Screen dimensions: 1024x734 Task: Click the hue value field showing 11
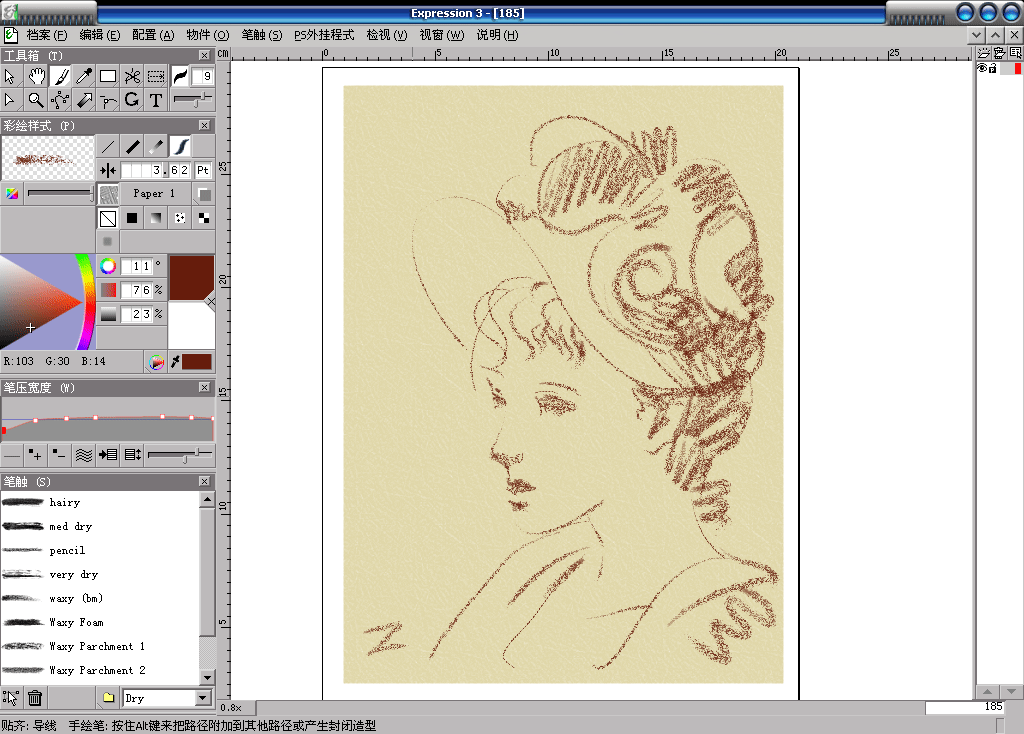click(x=136, y=266)
